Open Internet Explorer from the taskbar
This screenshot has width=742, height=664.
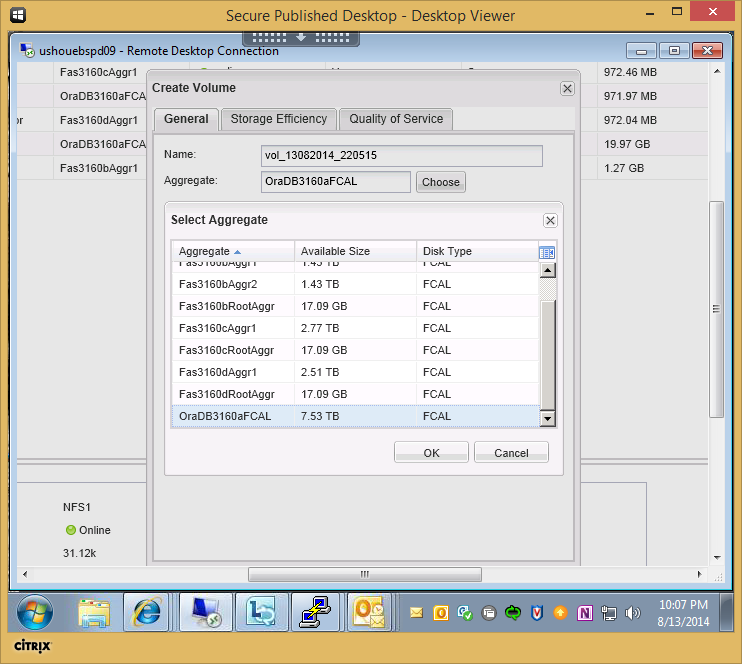tap(146, 612)
